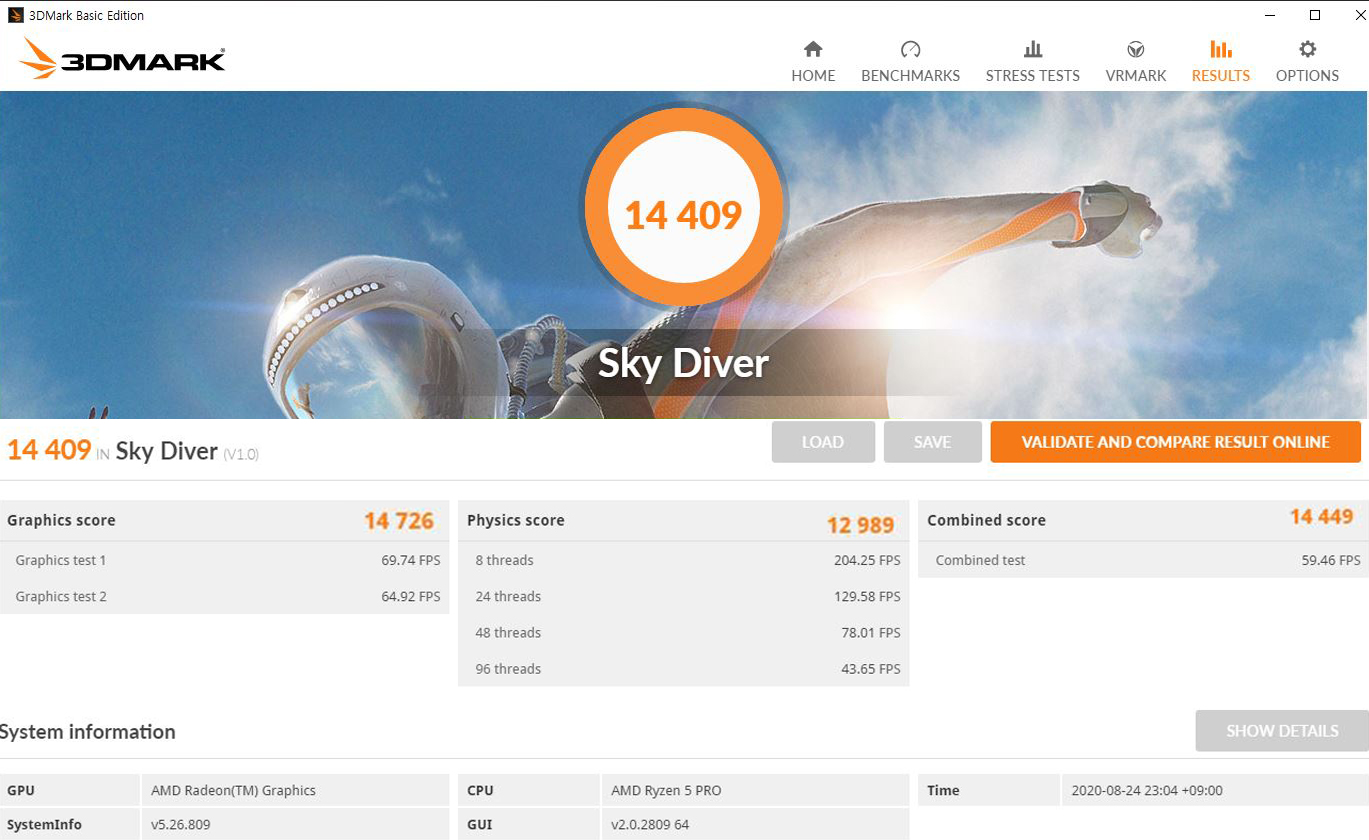Click the 3DMark logo

pos(122,59)
